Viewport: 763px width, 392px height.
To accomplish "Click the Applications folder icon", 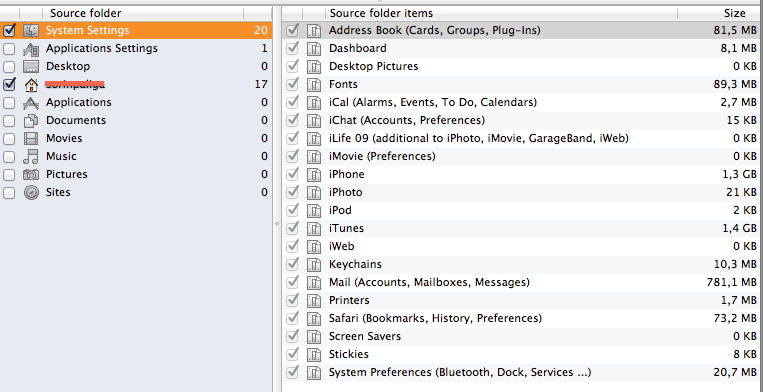I will point(31,102).
